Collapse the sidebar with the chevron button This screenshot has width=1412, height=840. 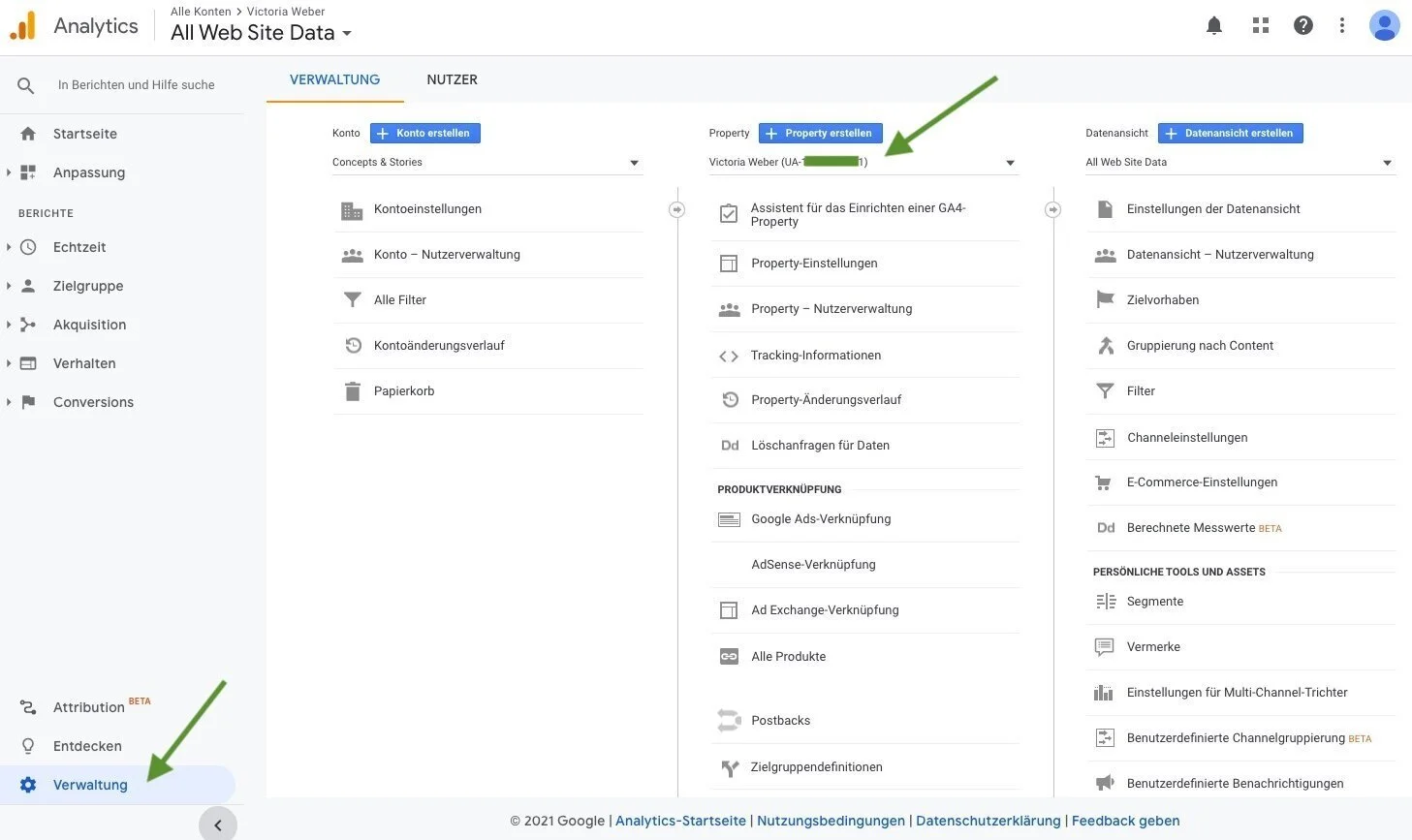[218, 825]
